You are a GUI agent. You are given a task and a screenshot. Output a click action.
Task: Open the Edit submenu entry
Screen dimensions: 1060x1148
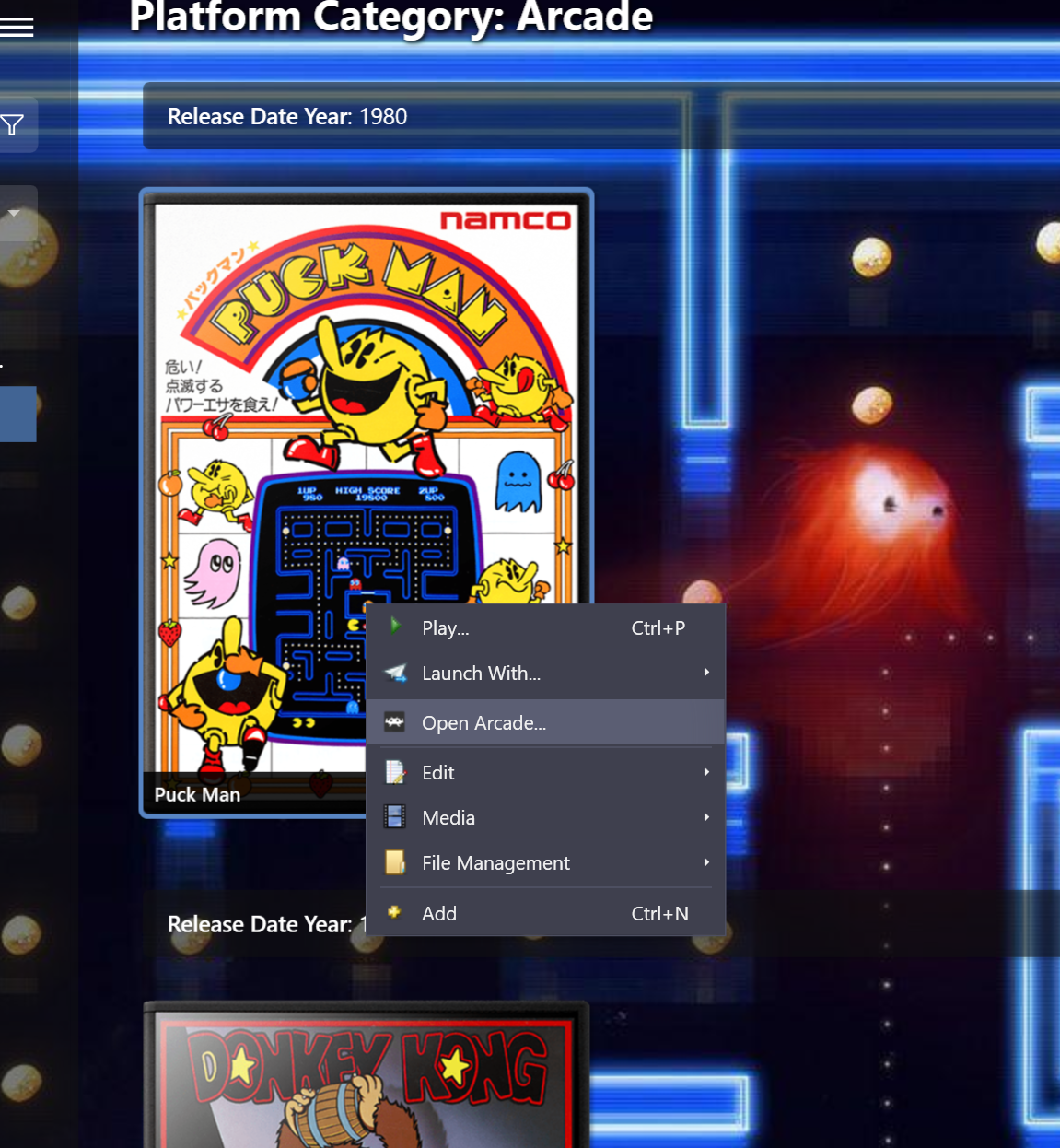pos(546,773)
